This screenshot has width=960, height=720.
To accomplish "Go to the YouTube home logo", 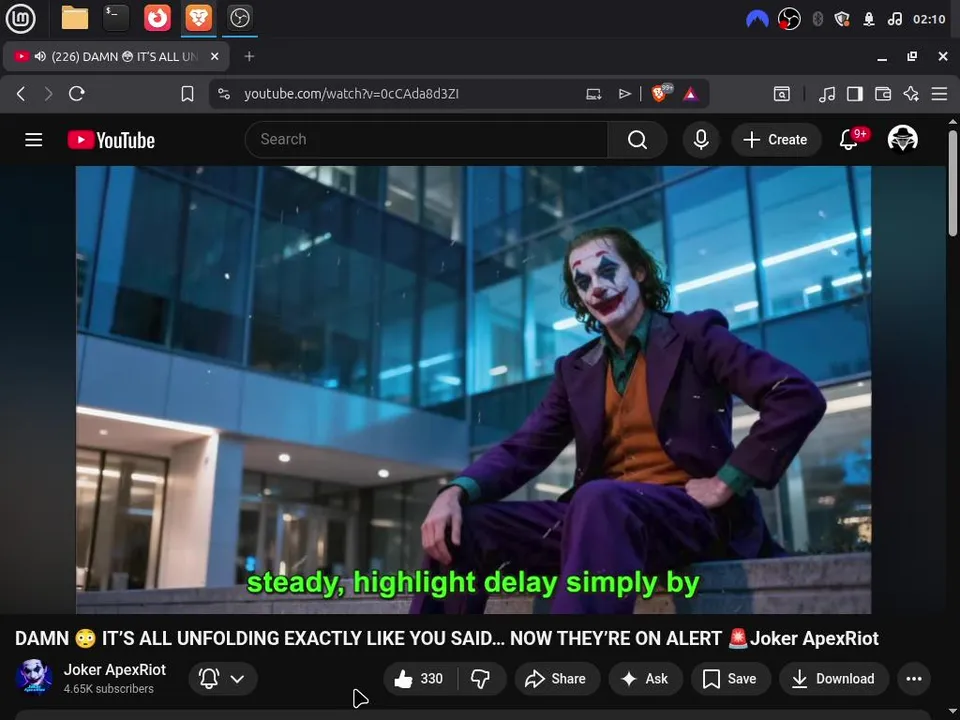I will tap(111, 140).
